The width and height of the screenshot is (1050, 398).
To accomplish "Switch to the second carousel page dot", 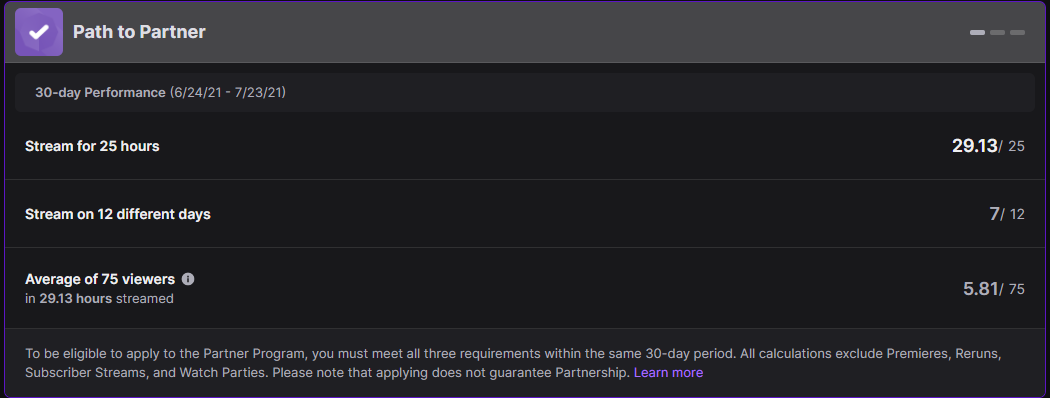I will pos(997,32).
